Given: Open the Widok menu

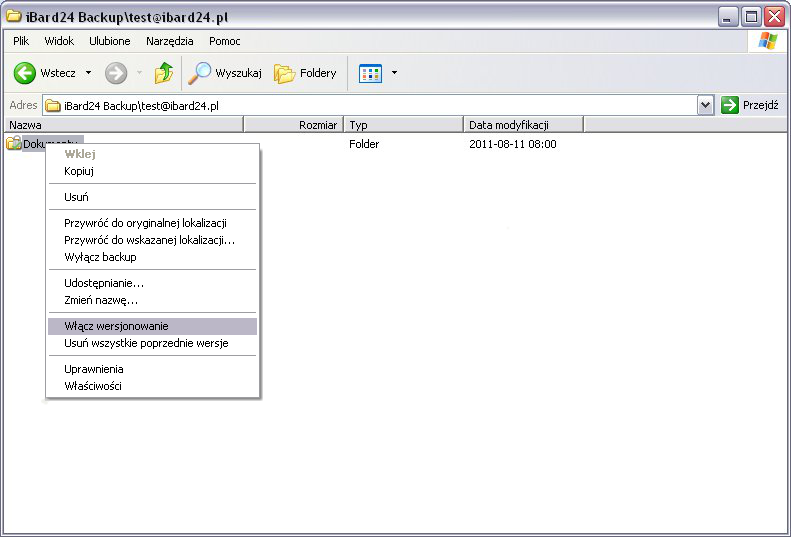Looking at the screenshot, I should pyautogui.click(x=59, y=41).
